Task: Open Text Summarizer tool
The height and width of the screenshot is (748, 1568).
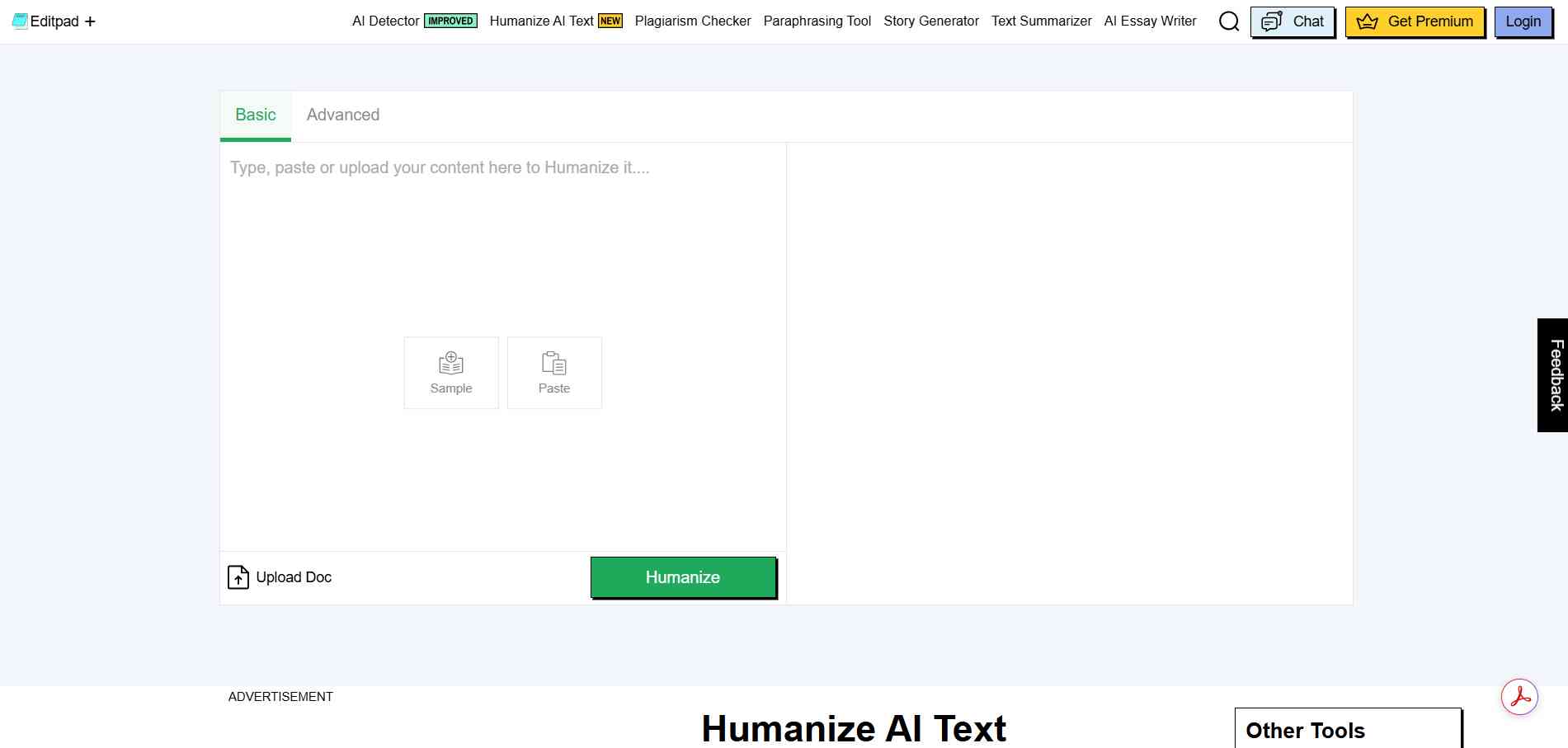Action: [x=1042, y=21]
